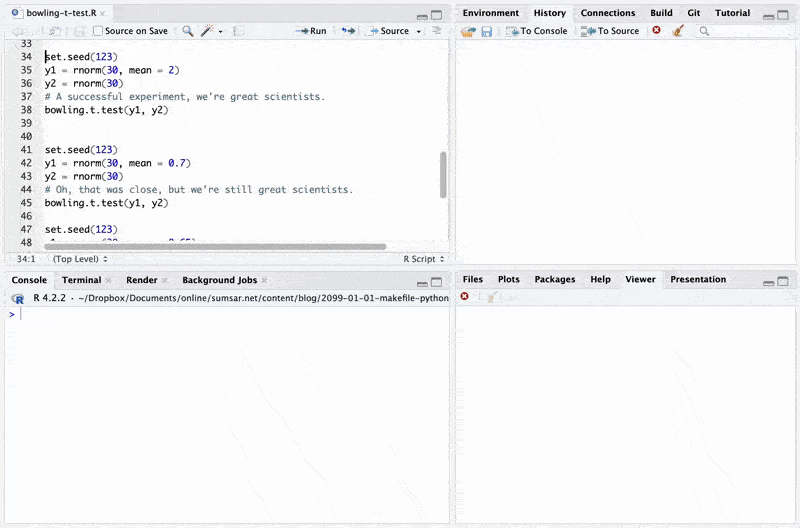Click code line 38 bowling.t.test(y1, y2)

(x=107, y=110)
